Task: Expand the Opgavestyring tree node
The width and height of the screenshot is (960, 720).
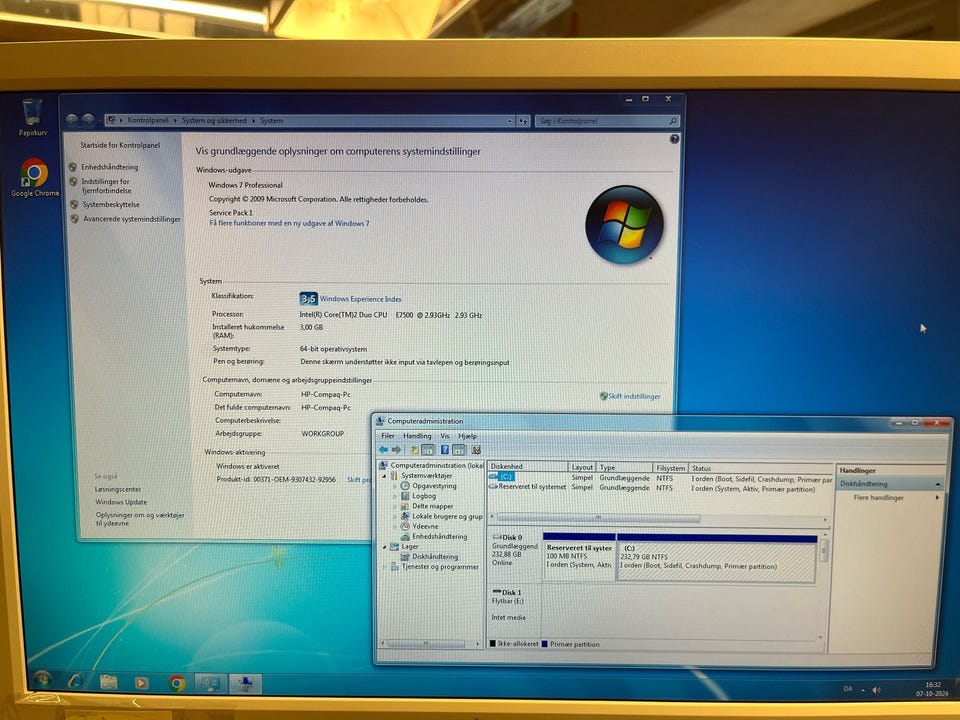Action: click(395, 486)
